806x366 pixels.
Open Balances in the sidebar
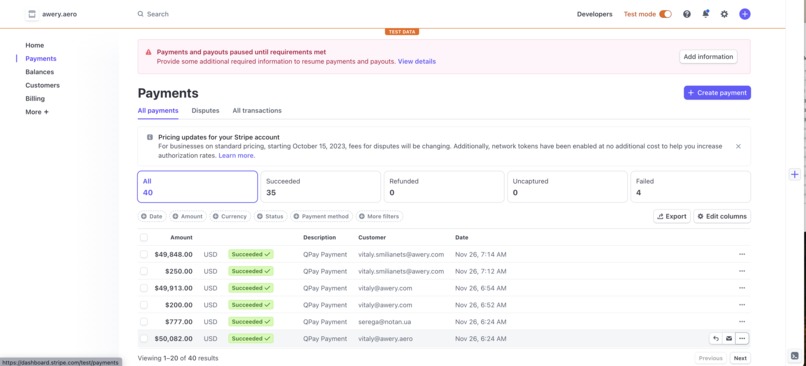click(40, 72)
